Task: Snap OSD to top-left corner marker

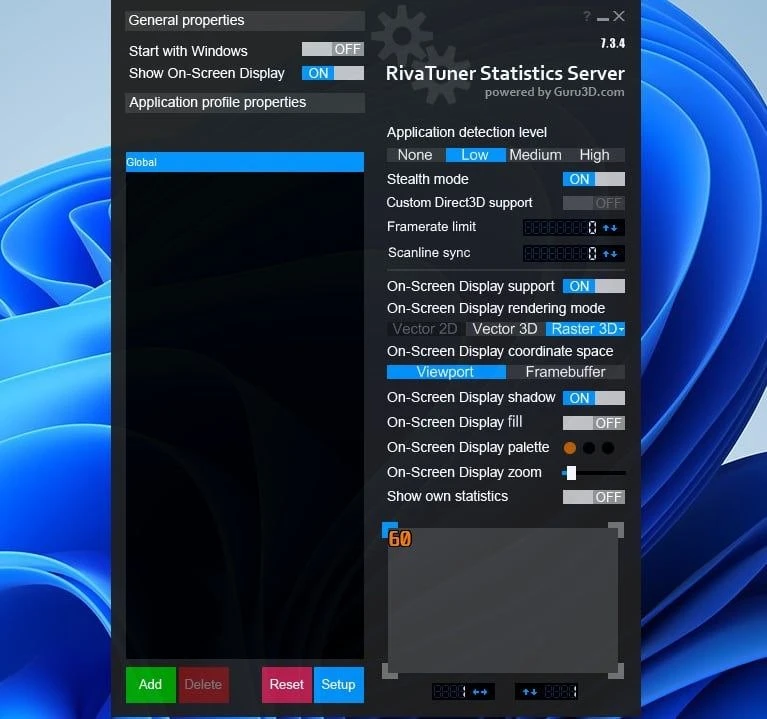Action: [389, 530]
